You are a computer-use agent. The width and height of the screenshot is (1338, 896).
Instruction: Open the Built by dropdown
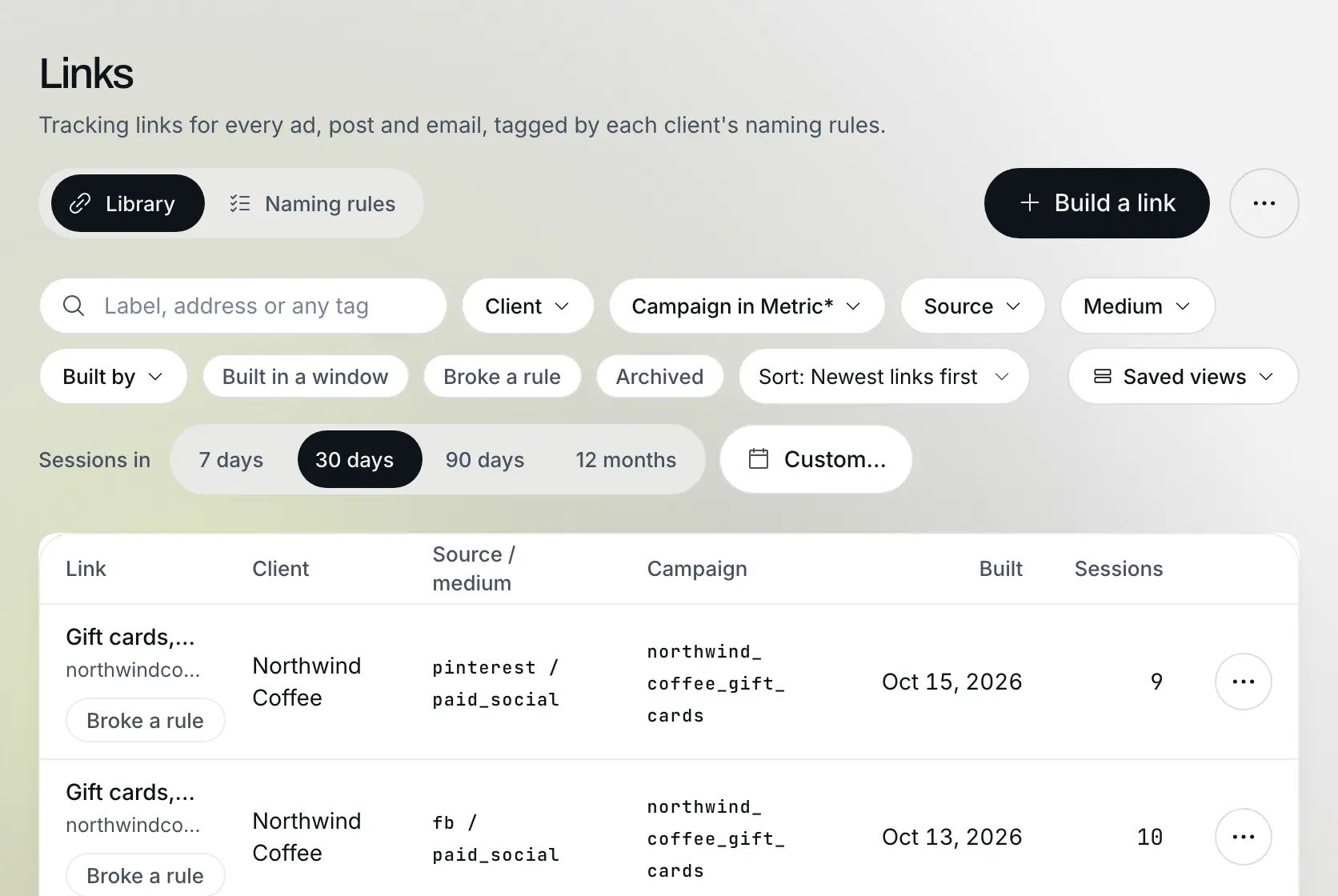113,376
